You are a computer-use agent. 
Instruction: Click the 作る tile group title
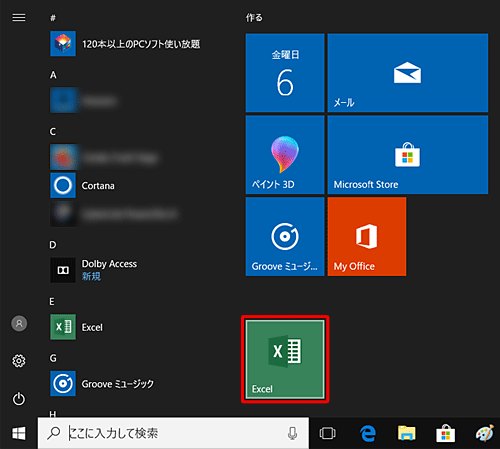tap(254, 17)
